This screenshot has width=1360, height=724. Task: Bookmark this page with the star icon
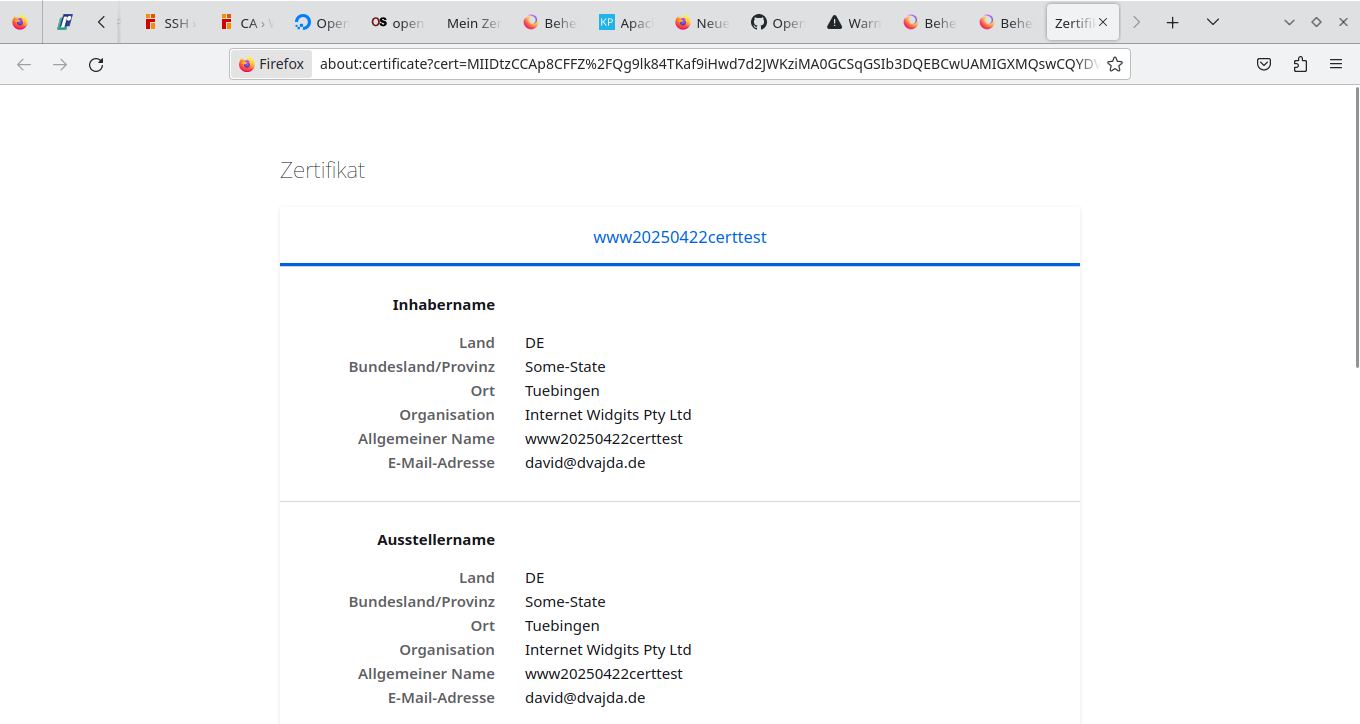tap(1115, 65)
